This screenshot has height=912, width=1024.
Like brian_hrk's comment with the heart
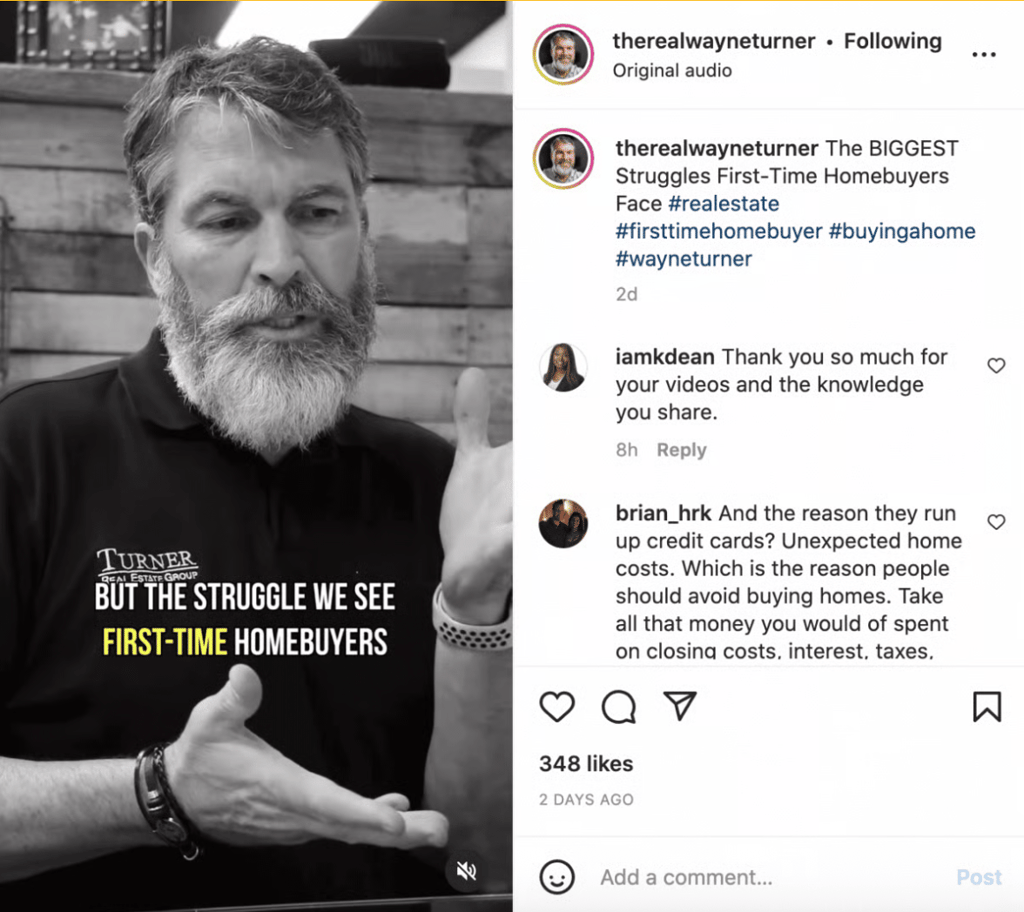pyautogui.click(x=996, y=522)
